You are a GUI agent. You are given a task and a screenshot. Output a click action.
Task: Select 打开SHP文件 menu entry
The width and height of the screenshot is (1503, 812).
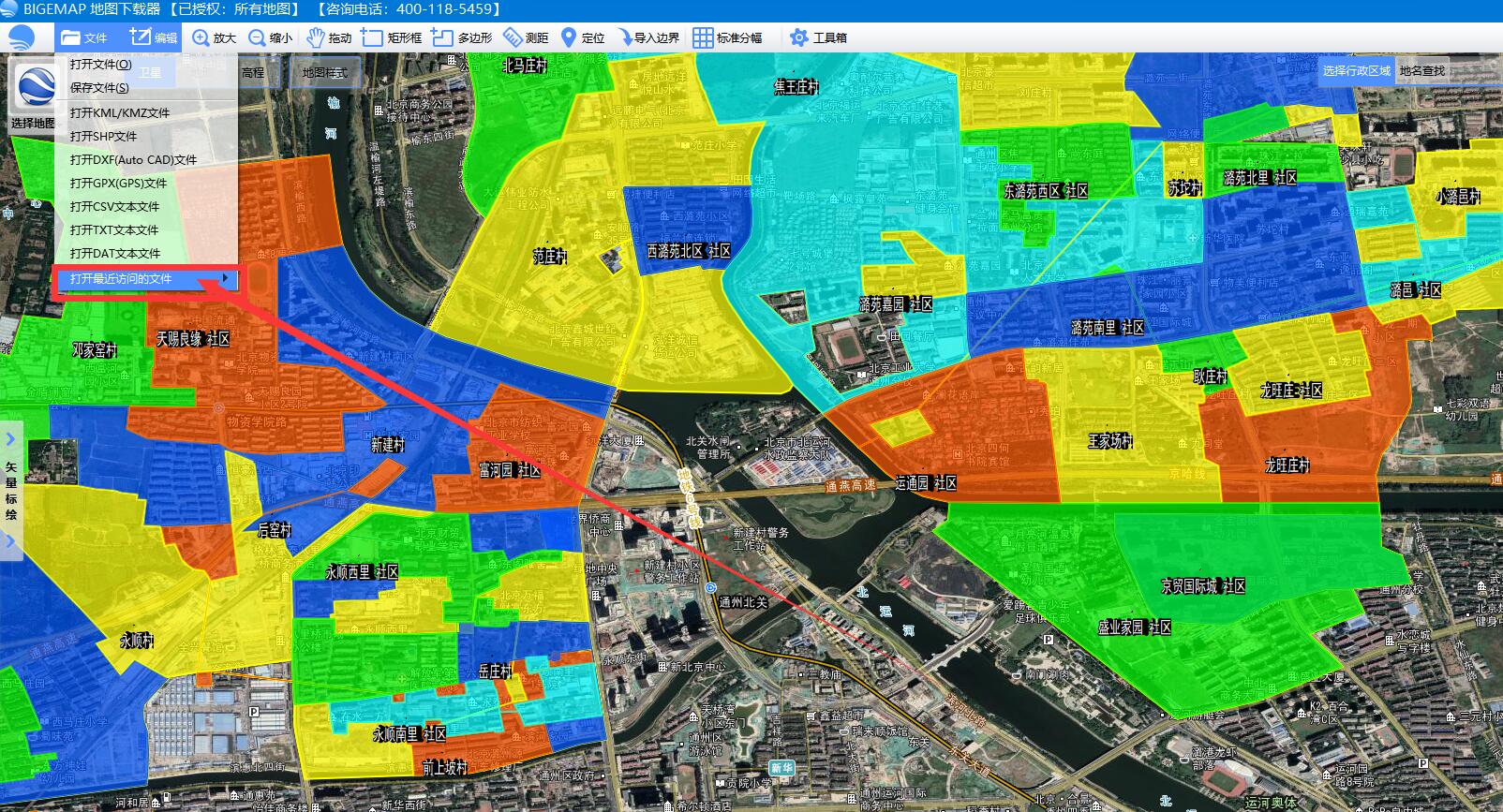[x=103, y=136]
